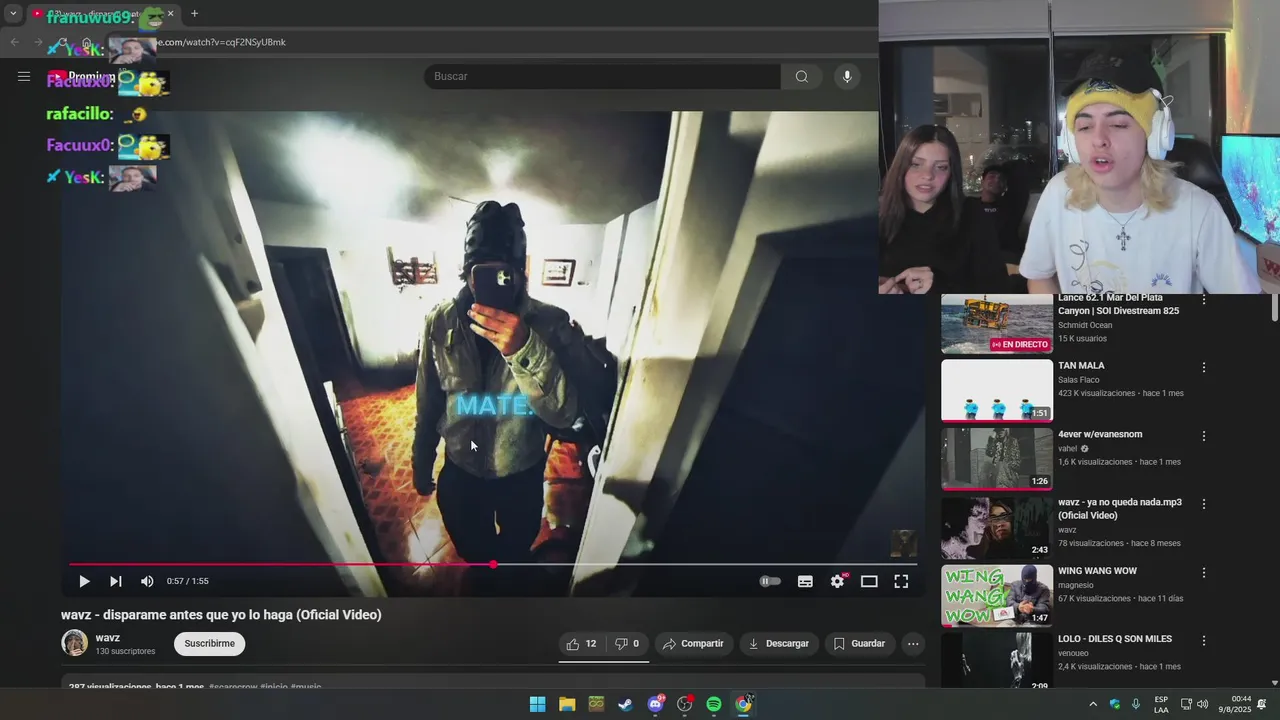Open notifications bell in taskbar
The image size is (1280, 720).
pos(1262,704)
